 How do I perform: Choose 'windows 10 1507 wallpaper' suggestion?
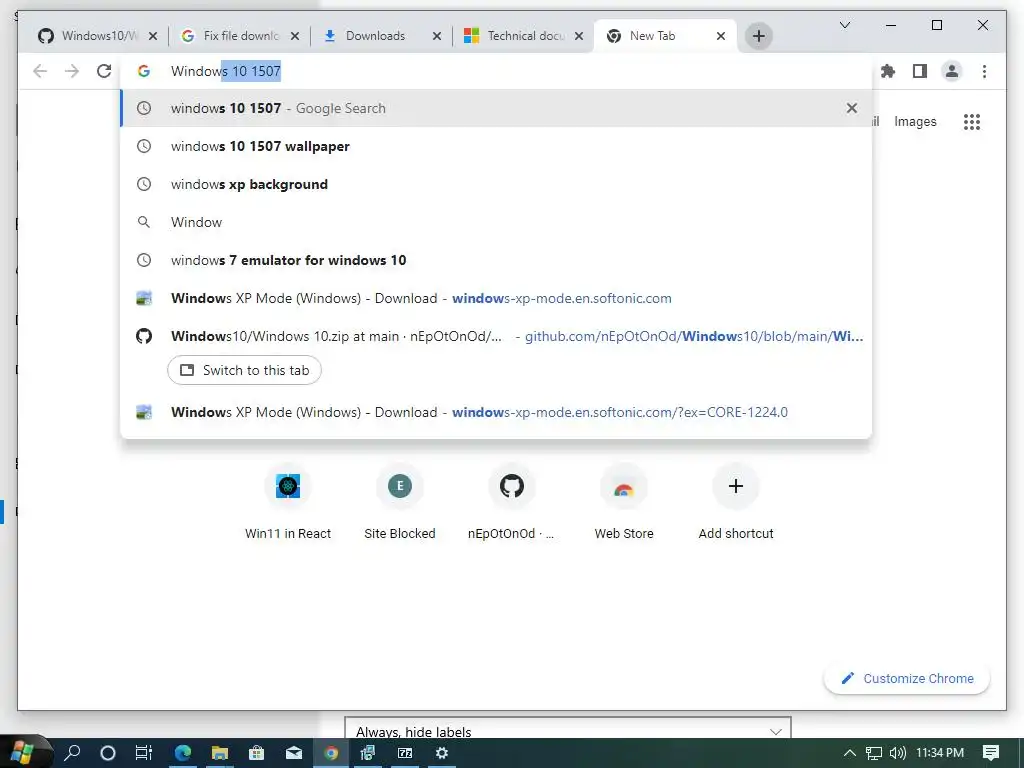click(x=496, y=146)
